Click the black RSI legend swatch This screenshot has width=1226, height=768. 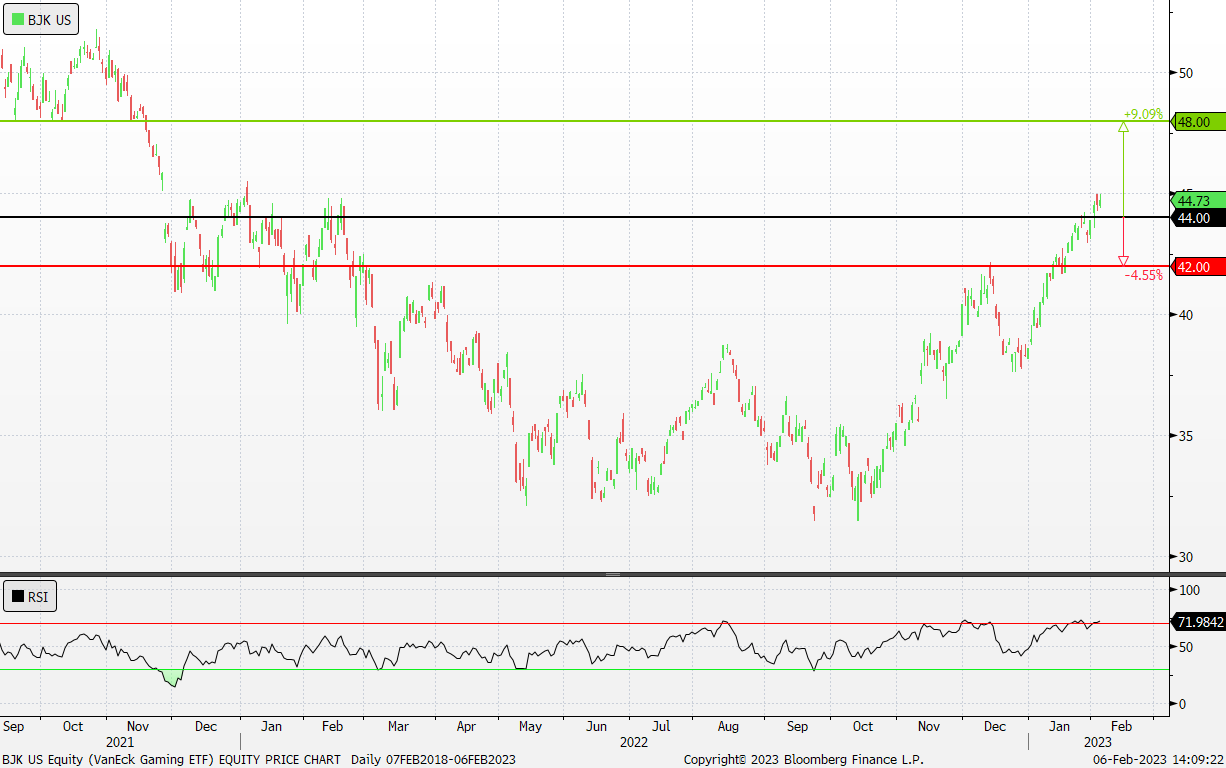click(18, 598)
